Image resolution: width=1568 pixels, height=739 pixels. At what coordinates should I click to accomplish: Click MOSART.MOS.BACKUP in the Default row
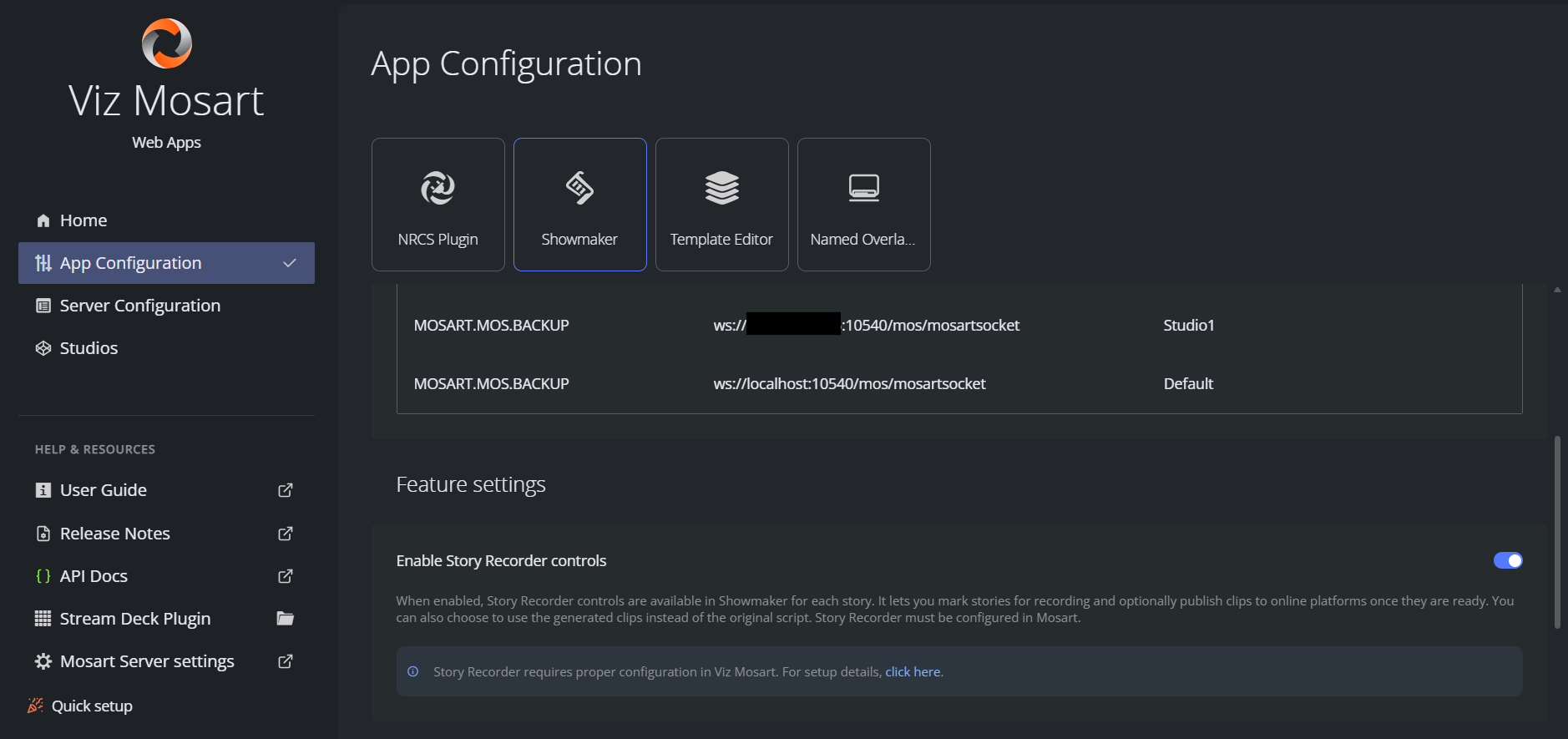pyautogui.click(x=491, y=384)
